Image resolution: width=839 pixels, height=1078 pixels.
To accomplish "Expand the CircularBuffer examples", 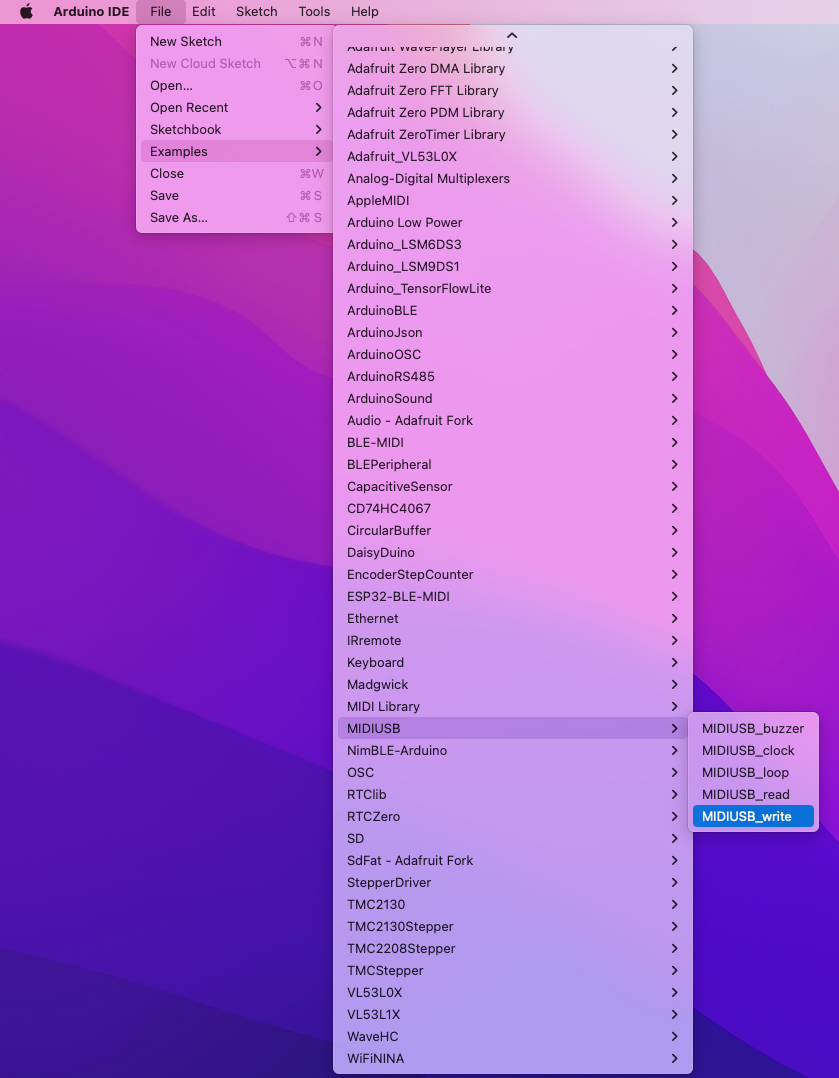I will pos(512,530).
